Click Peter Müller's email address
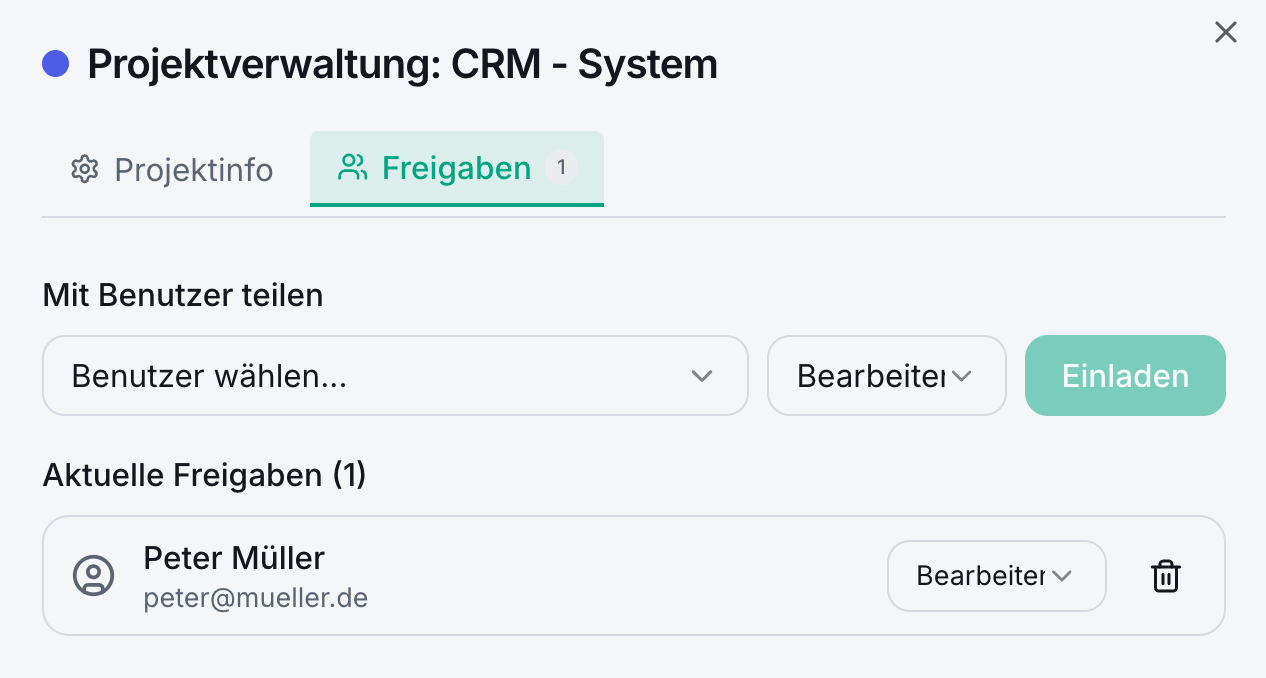This screenshot has width=1266, height=678. tap(256, 598)
